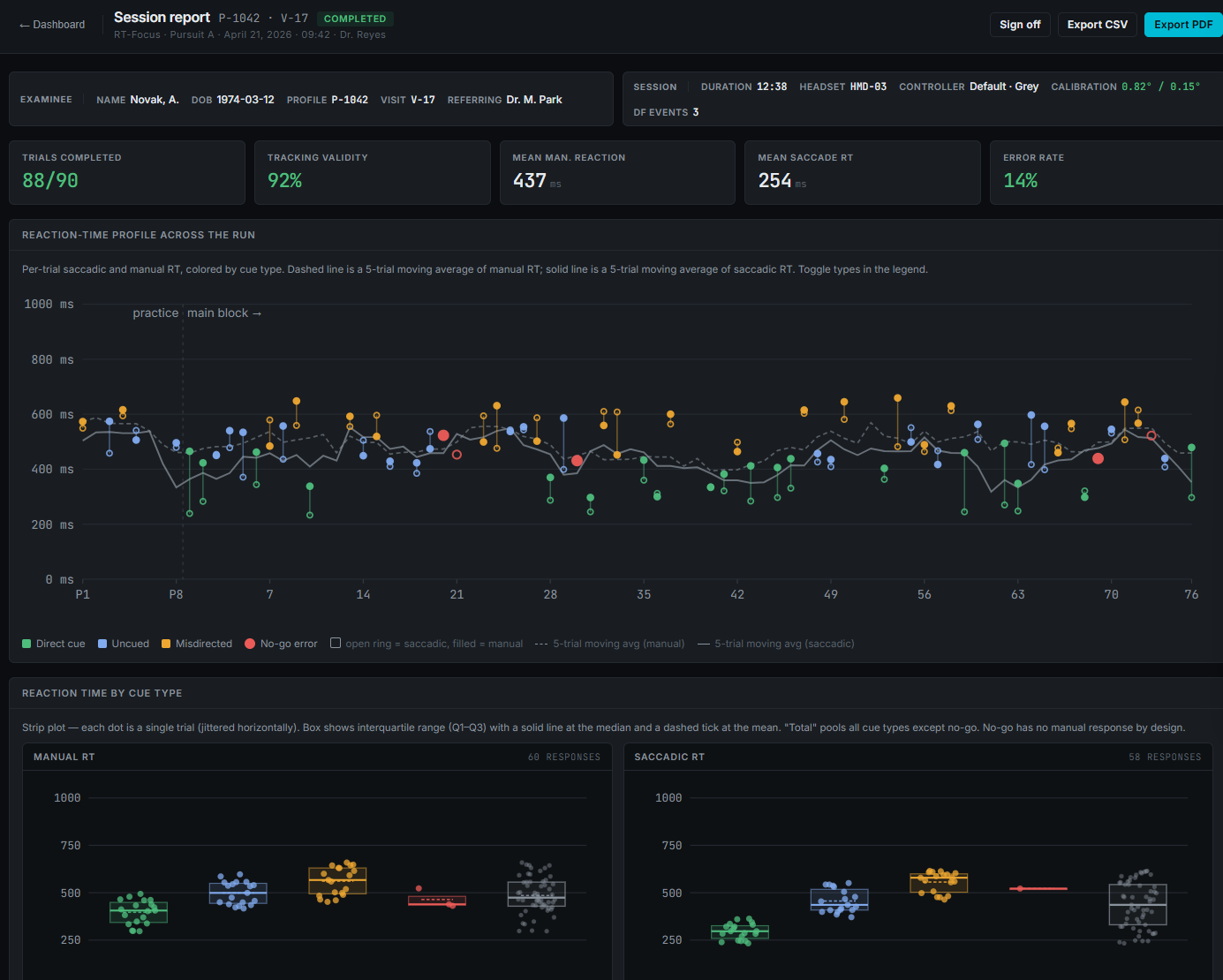Click the Manual RT panel title
This screenshot has width=1223, height=980.
(x=64, y=757)
